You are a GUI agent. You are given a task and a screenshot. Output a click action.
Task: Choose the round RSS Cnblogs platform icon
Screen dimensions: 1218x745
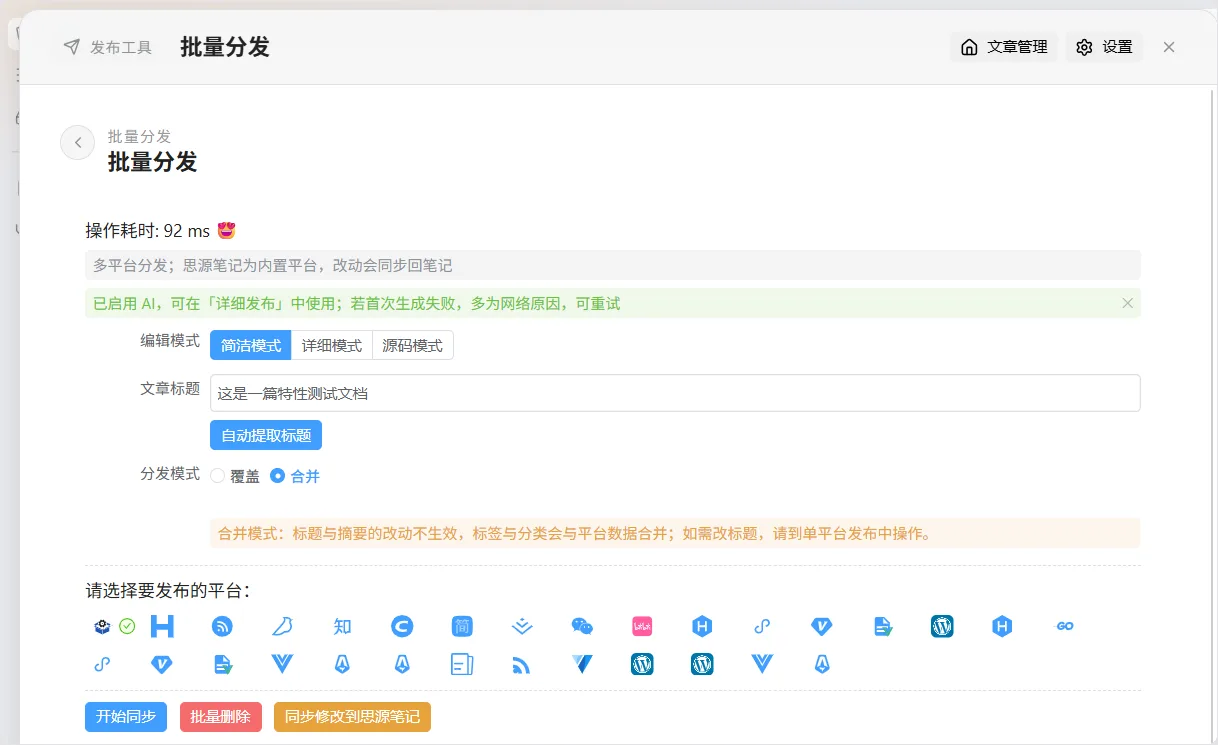222,626
